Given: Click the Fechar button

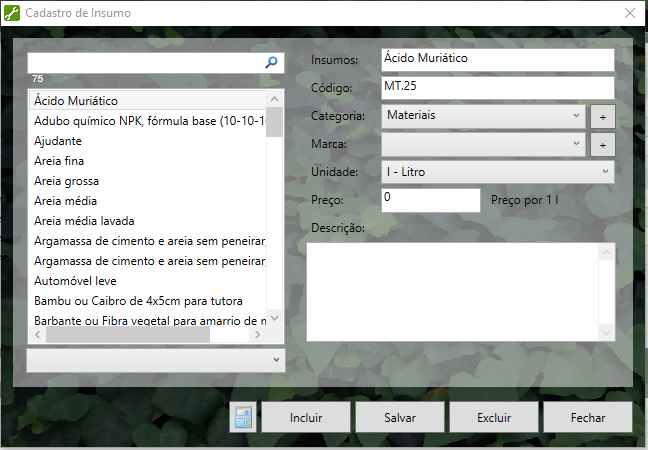Looking at the screenshot, I should (x=587, y=417).
